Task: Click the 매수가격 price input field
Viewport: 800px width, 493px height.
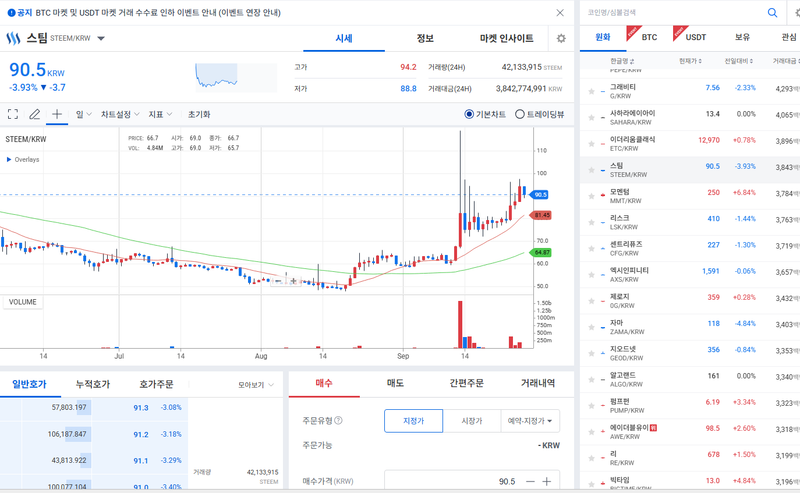Action: pos(472,481)
